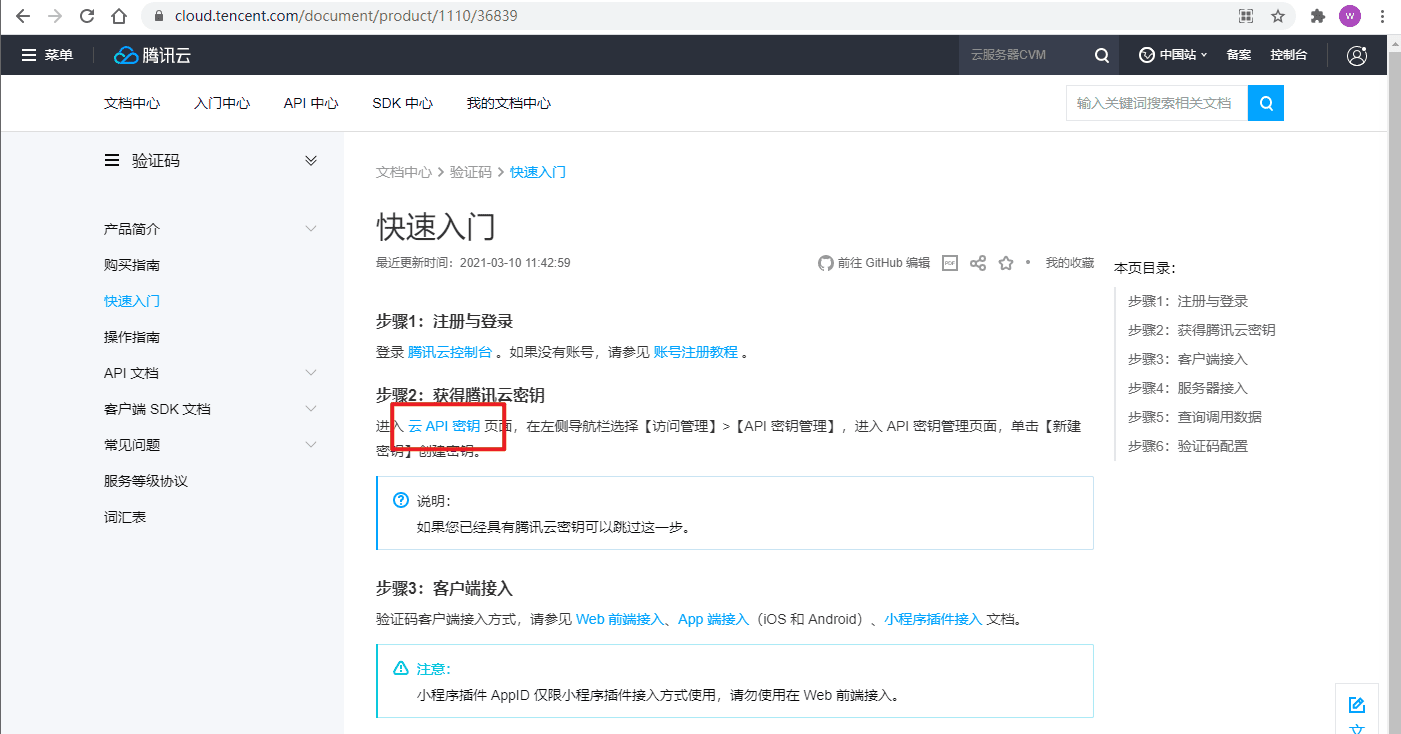This screenshot has width=1401, height=734.
Task: Jump to 步骤4：服务器接入 in page contents
Action: click(1188, 388)
